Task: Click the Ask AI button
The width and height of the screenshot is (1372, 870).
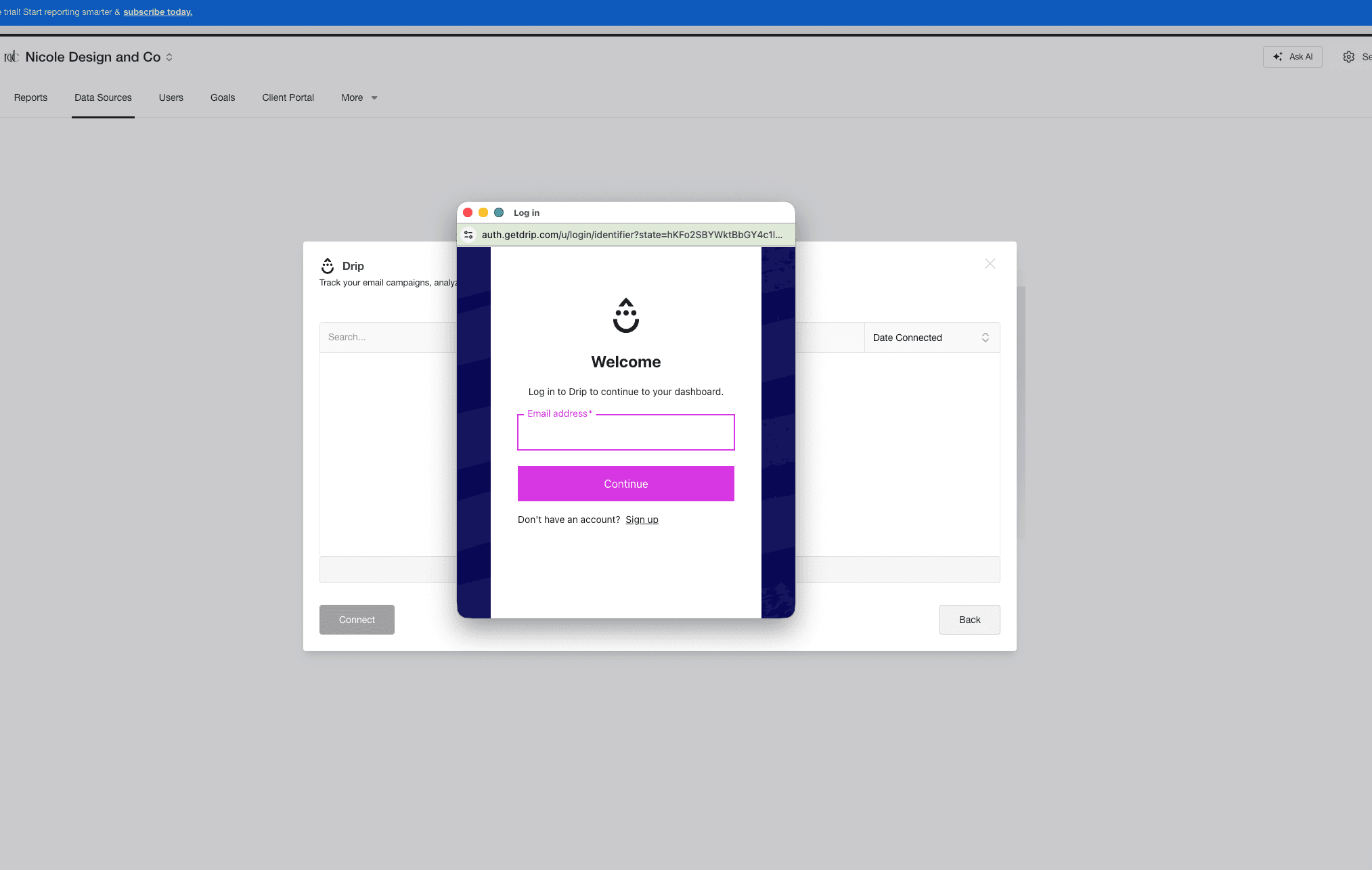Action: tap(1292, 57)
